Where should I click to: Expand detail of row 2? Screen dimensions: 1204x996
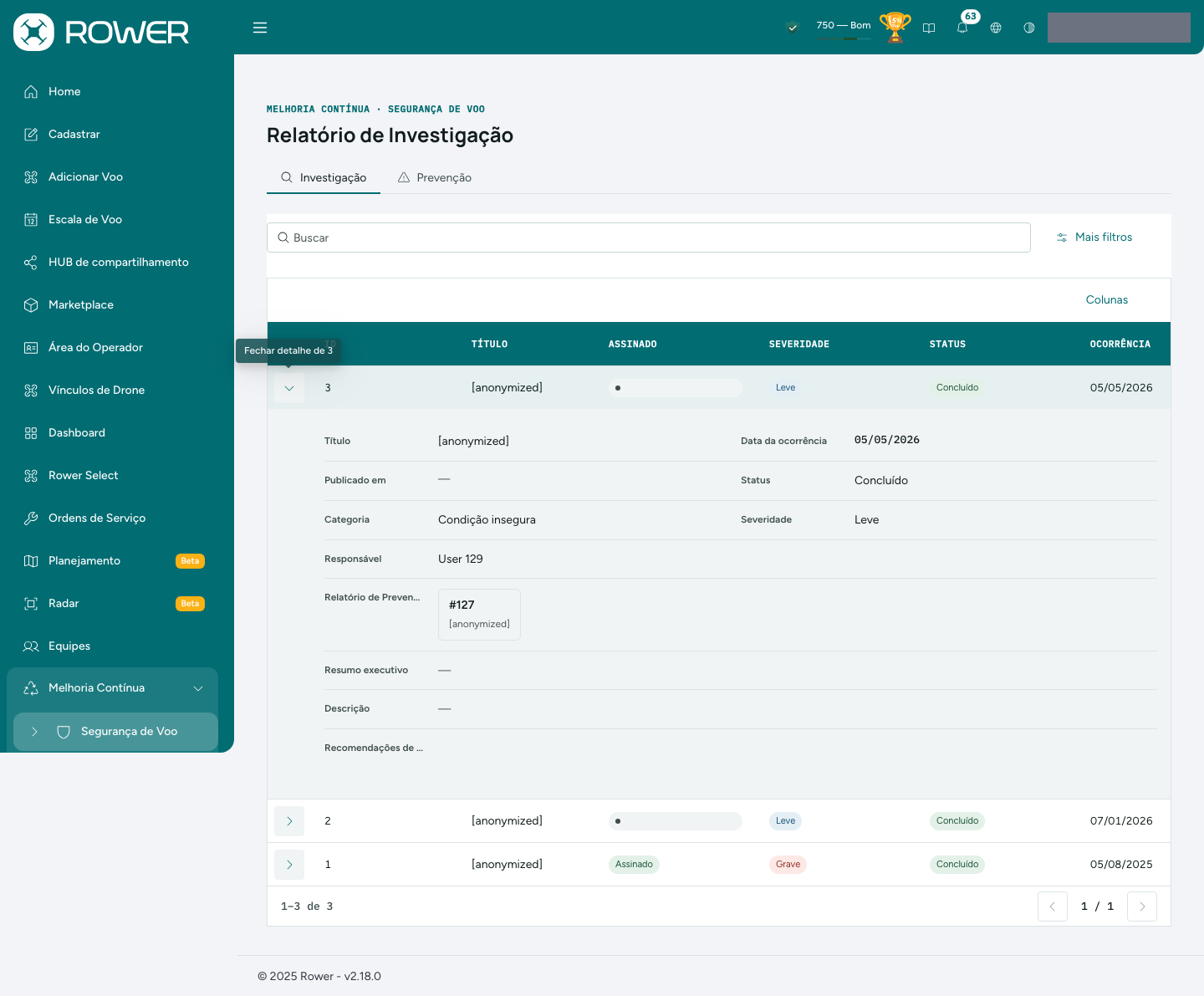[289, 821]
